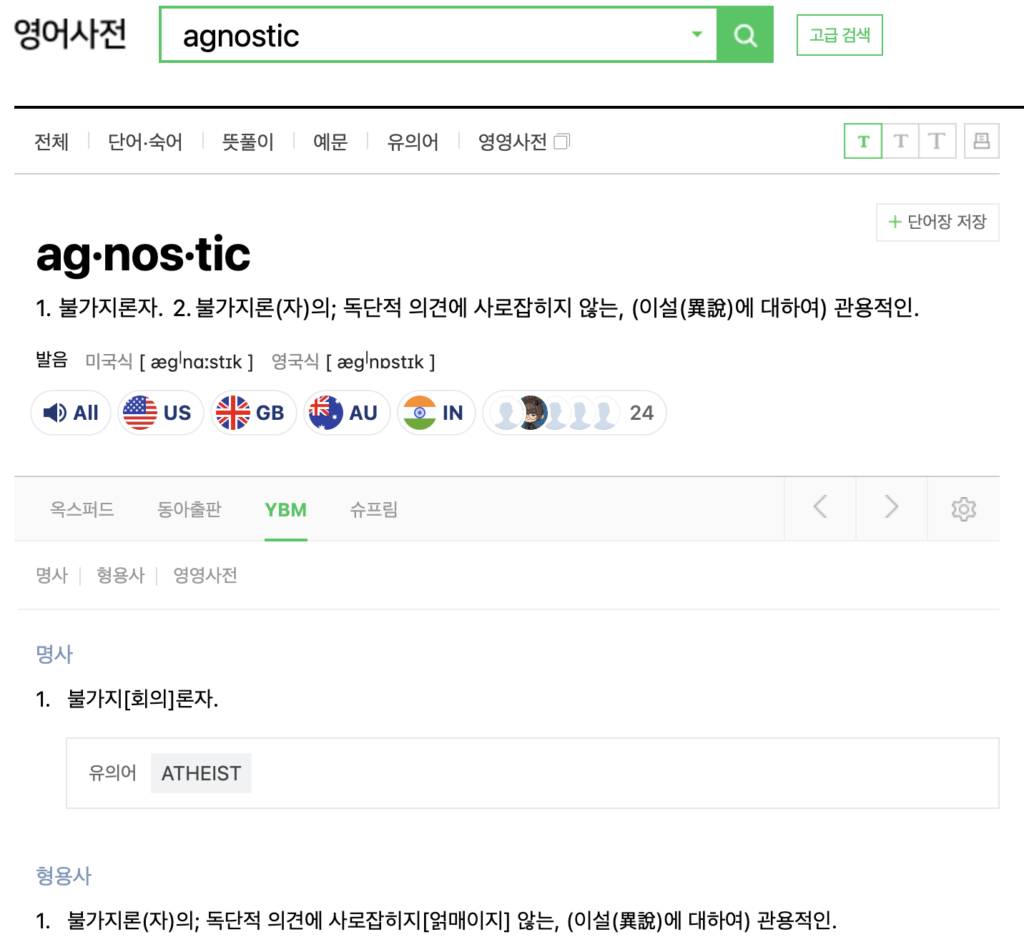Select the small font size T
Image resolution: width=1024 pixels, height=947 pixels.
[863, 141]
